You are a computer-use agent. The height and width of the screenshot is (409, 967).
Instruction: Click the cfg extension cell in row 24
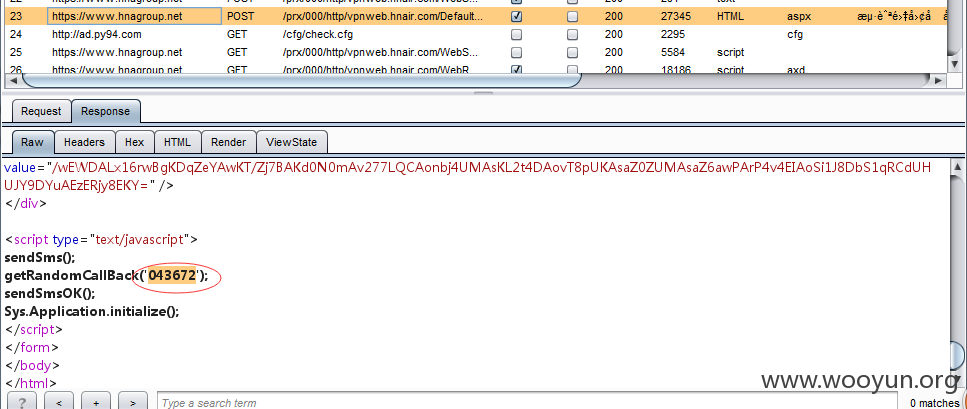795,35
